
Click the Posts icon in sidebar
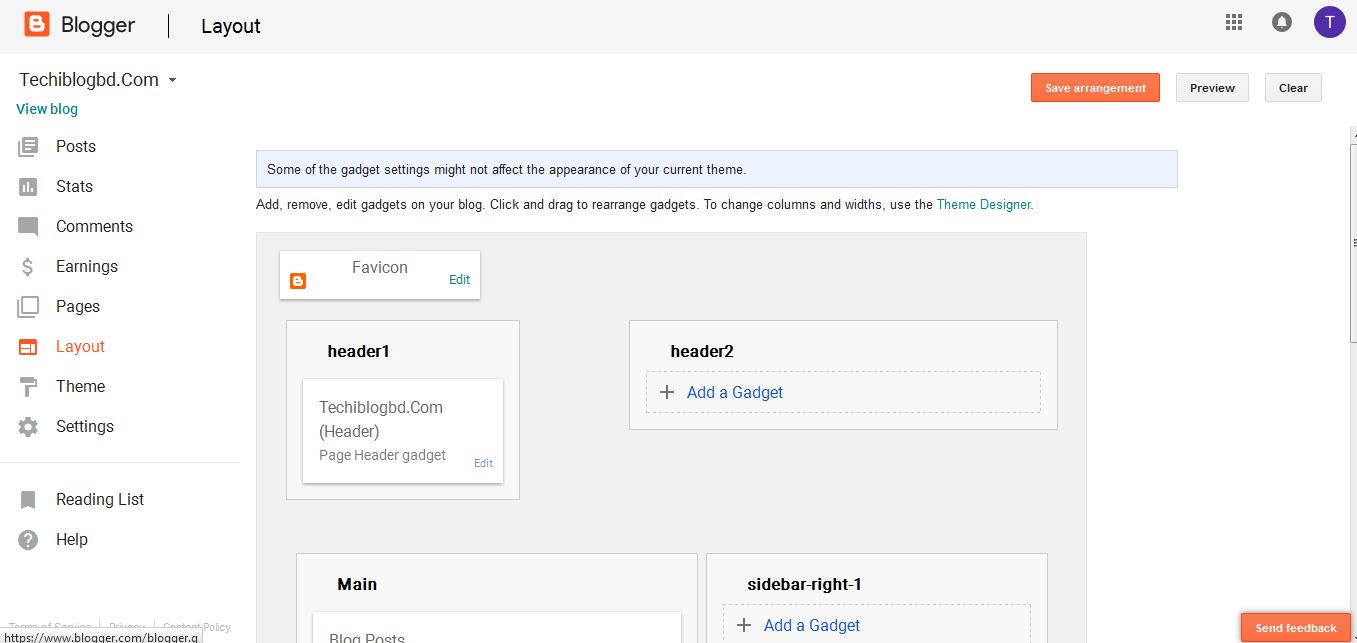pyautogui.click(x=28, y=147)
